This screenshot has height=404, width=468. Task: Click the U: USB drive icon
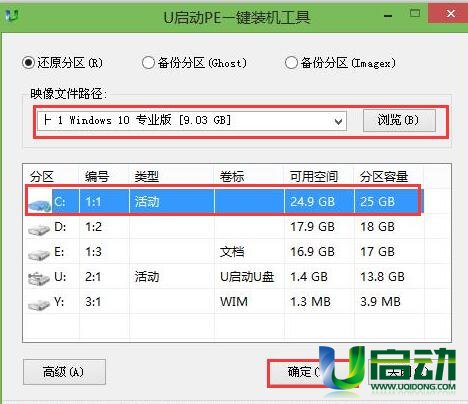(39, 279)
